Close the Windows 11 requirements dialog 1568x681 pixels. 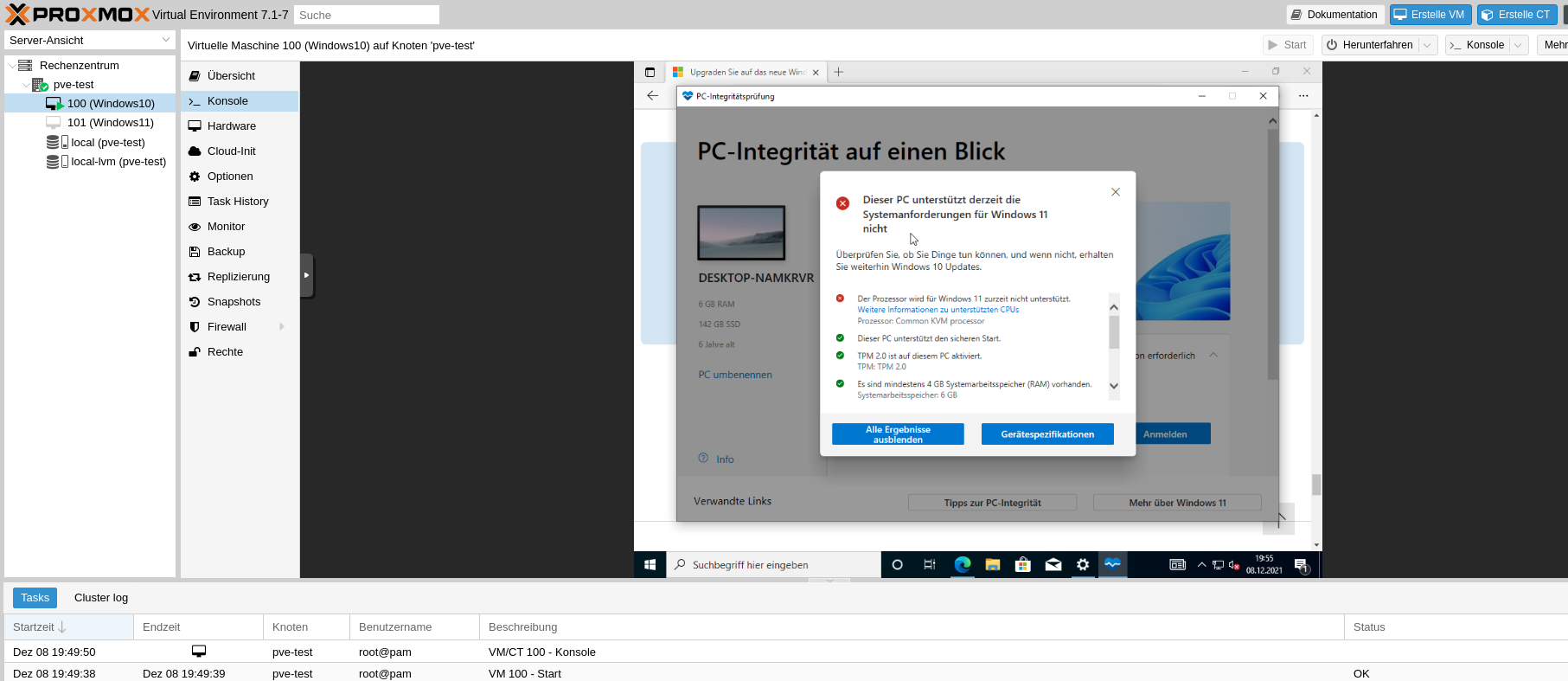(x=1116, y=192)
